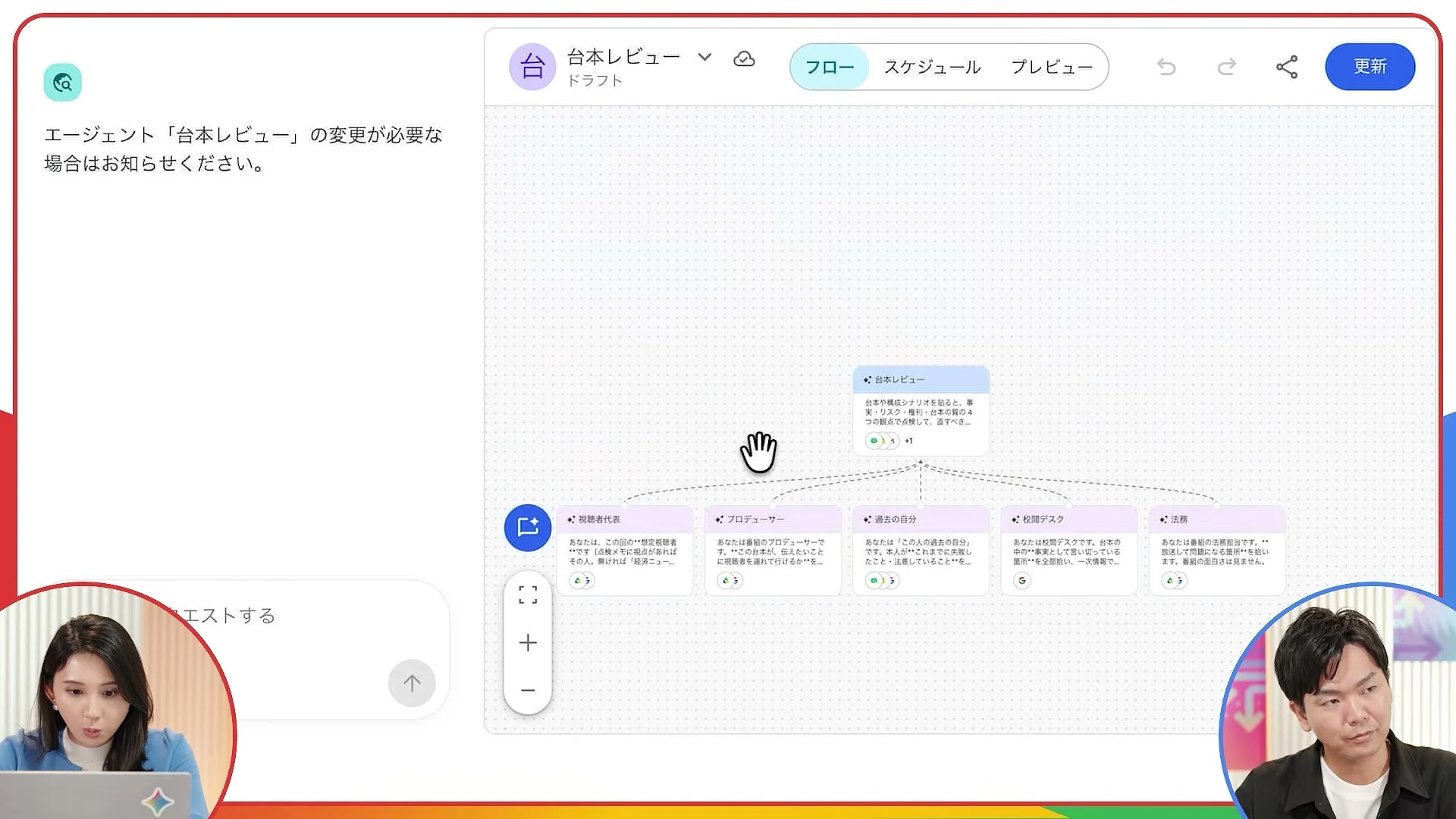Click the teal assistant icon in chat panel
The width and height of the screenshot is (1456, 819).
coord(62,82)
